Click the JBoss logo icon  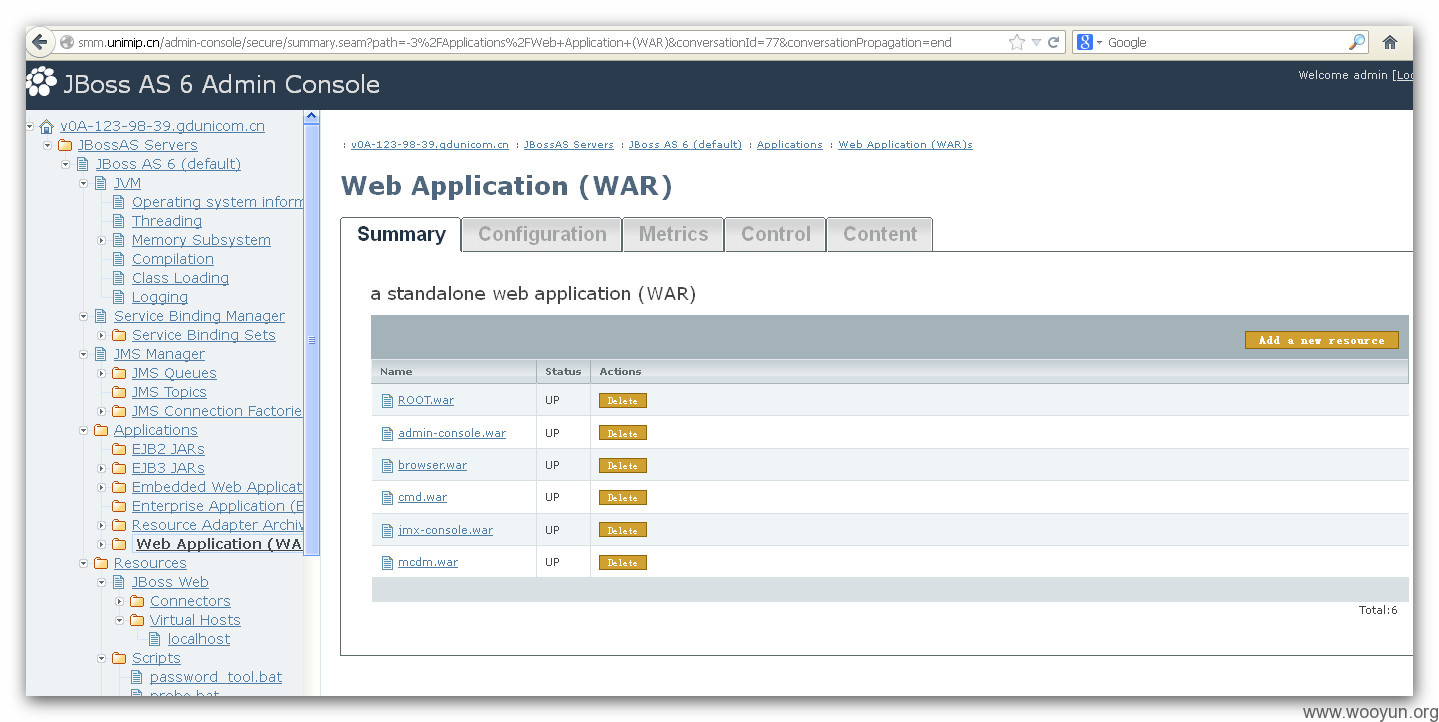tap(42, 82)
